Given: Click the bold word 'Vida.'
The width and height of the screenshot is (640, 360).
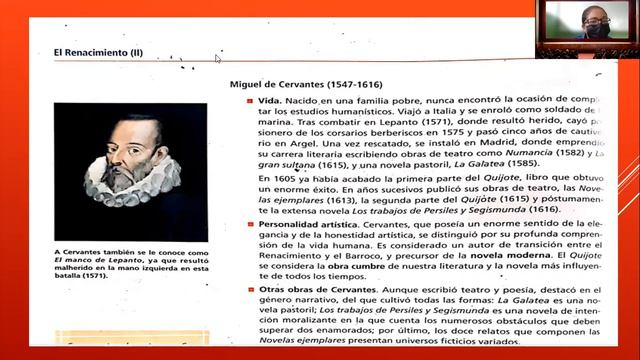Looking at the screenshot, I should tap(270, 100).
